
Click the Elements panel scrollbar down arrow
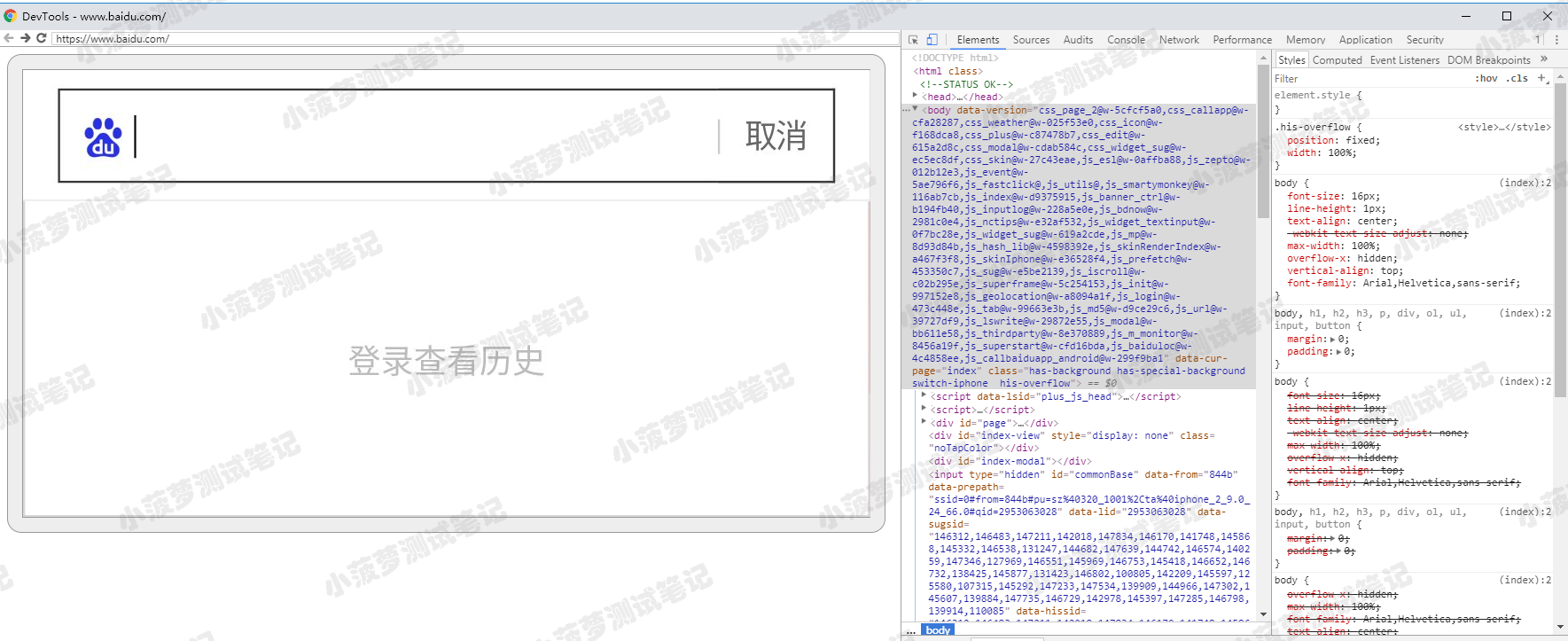[1263, 614]
